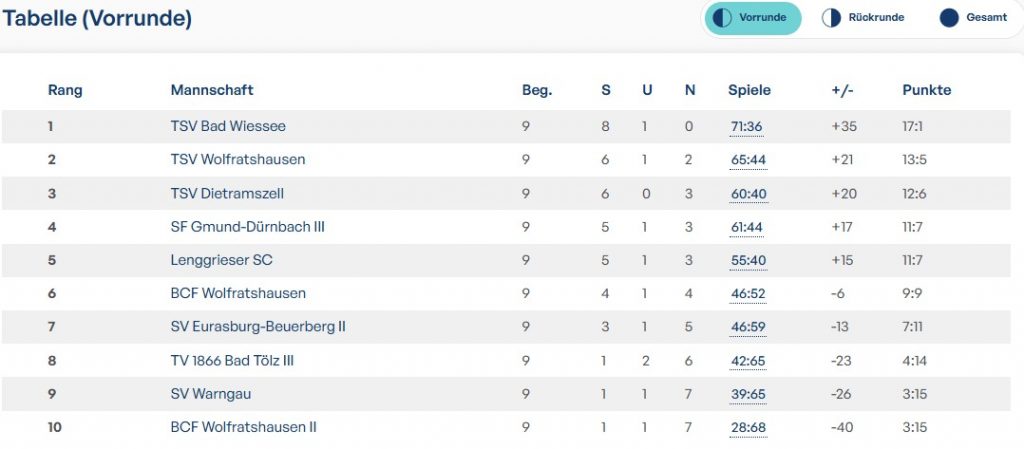Viewport: 1024px width, 449px height.
Task: Click SV Eurasburg-Beuerberg II team name
Action: 258,326
